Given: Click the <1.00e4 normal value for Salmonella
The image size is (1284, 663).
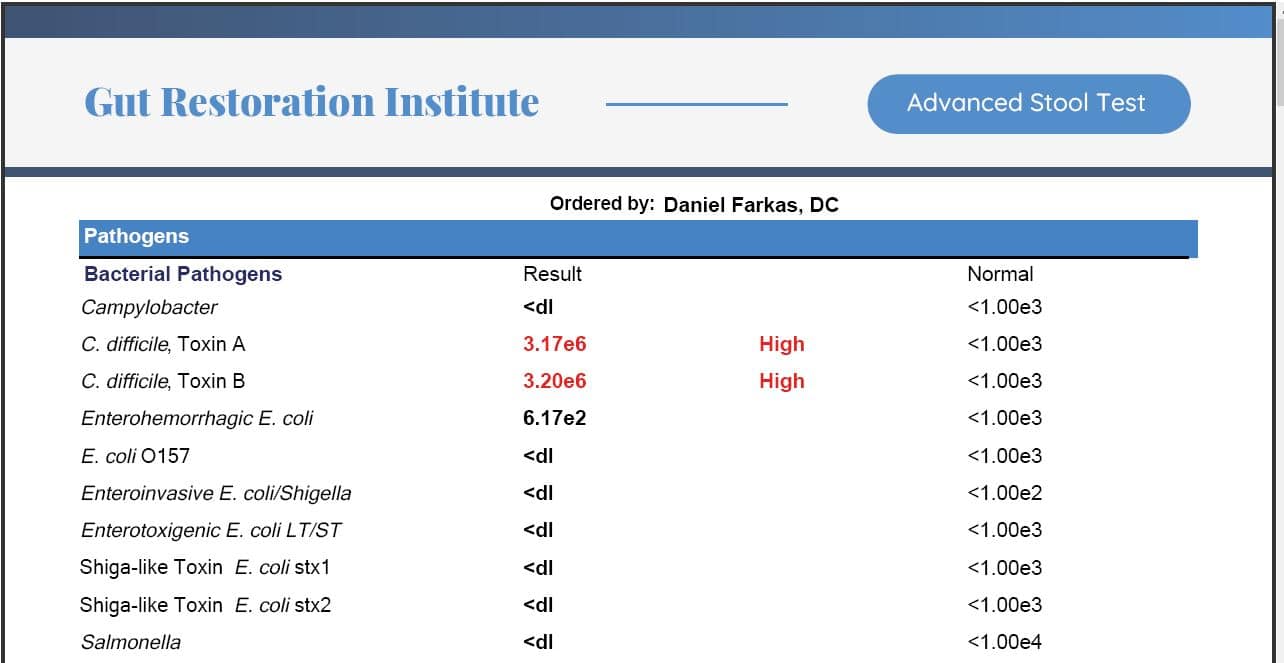Looking at the screenshot, I should (1005, 642).
